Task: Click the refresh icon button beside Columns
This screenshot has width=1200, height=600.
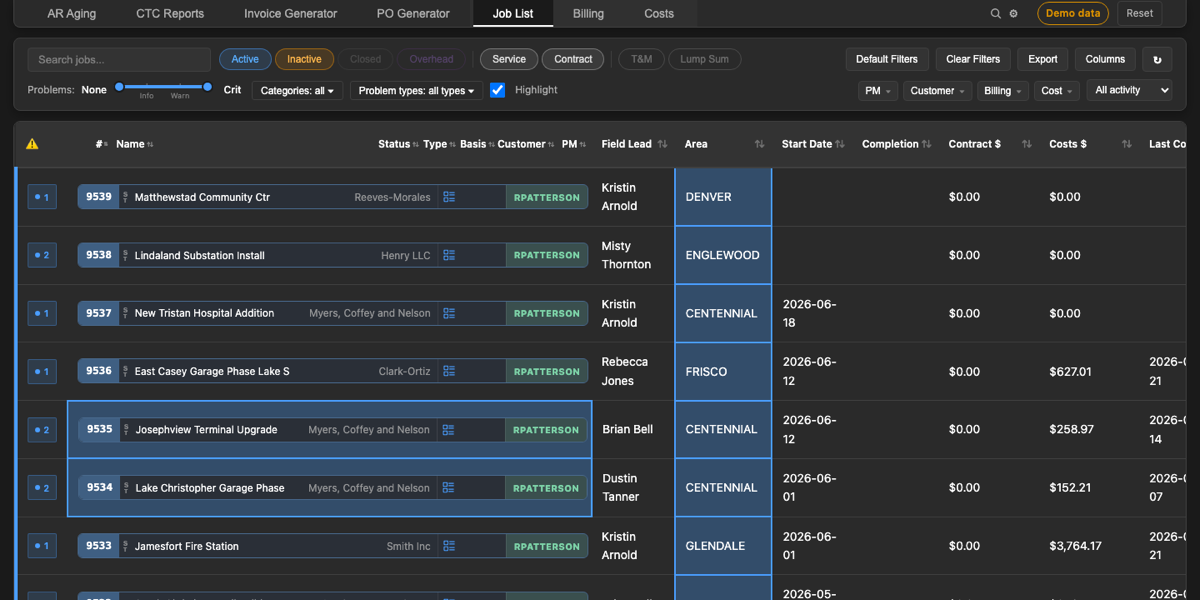Action: coord(1158,59)
